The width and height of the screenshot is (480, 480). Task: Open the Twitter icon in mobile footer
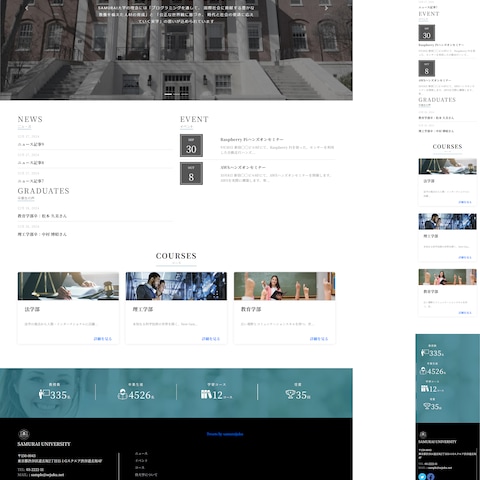click(x=422, y=477)
